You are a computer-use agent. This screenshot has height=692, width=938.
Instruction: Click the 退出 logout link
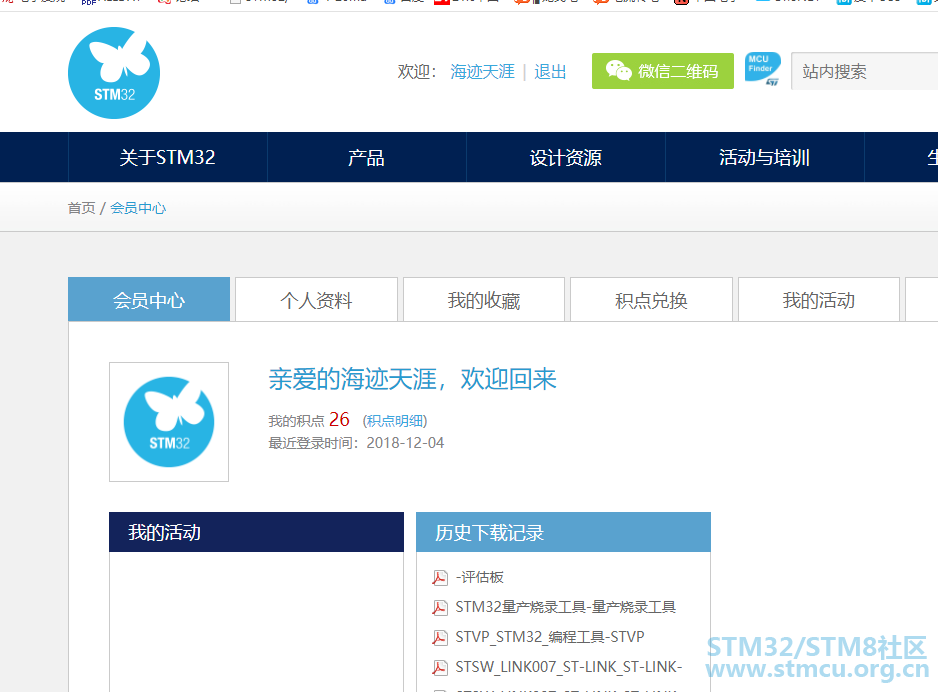point(550,72)
